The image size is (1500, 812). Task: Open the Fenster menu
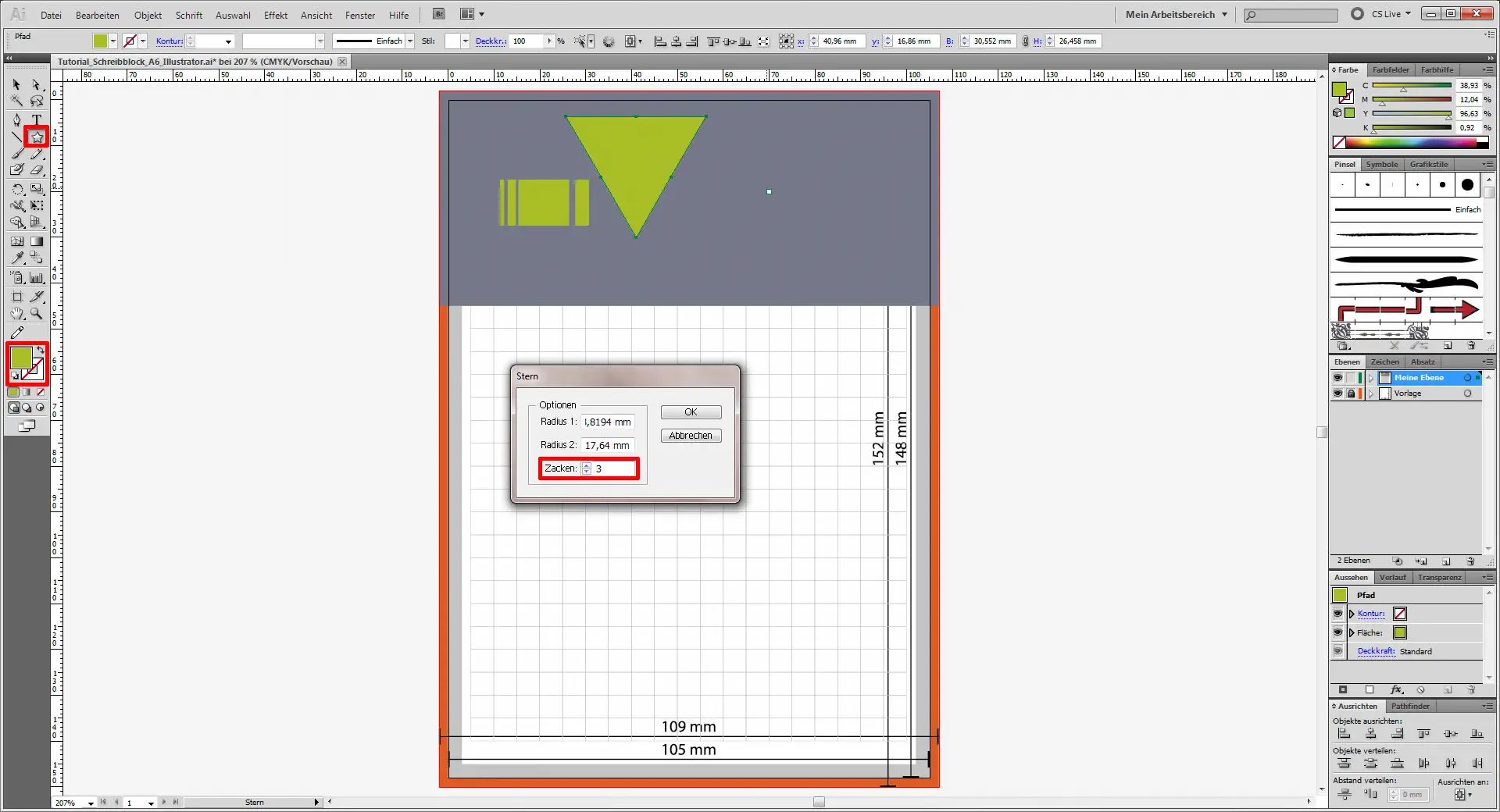359,15
